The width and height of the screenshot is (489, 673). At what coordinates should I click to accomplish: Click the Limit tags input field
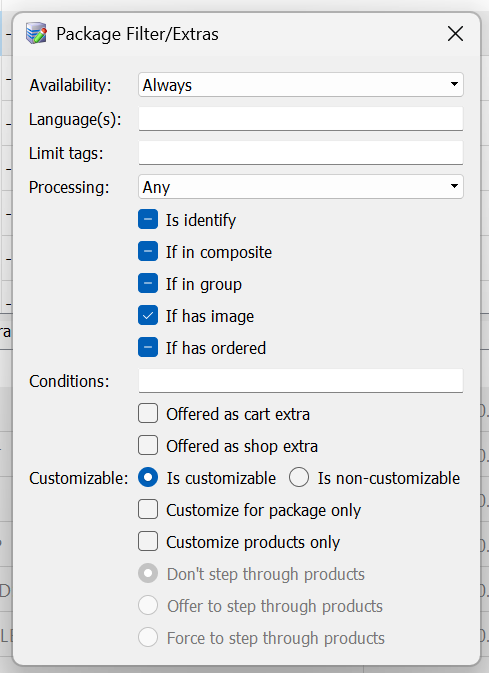(301, 153)
